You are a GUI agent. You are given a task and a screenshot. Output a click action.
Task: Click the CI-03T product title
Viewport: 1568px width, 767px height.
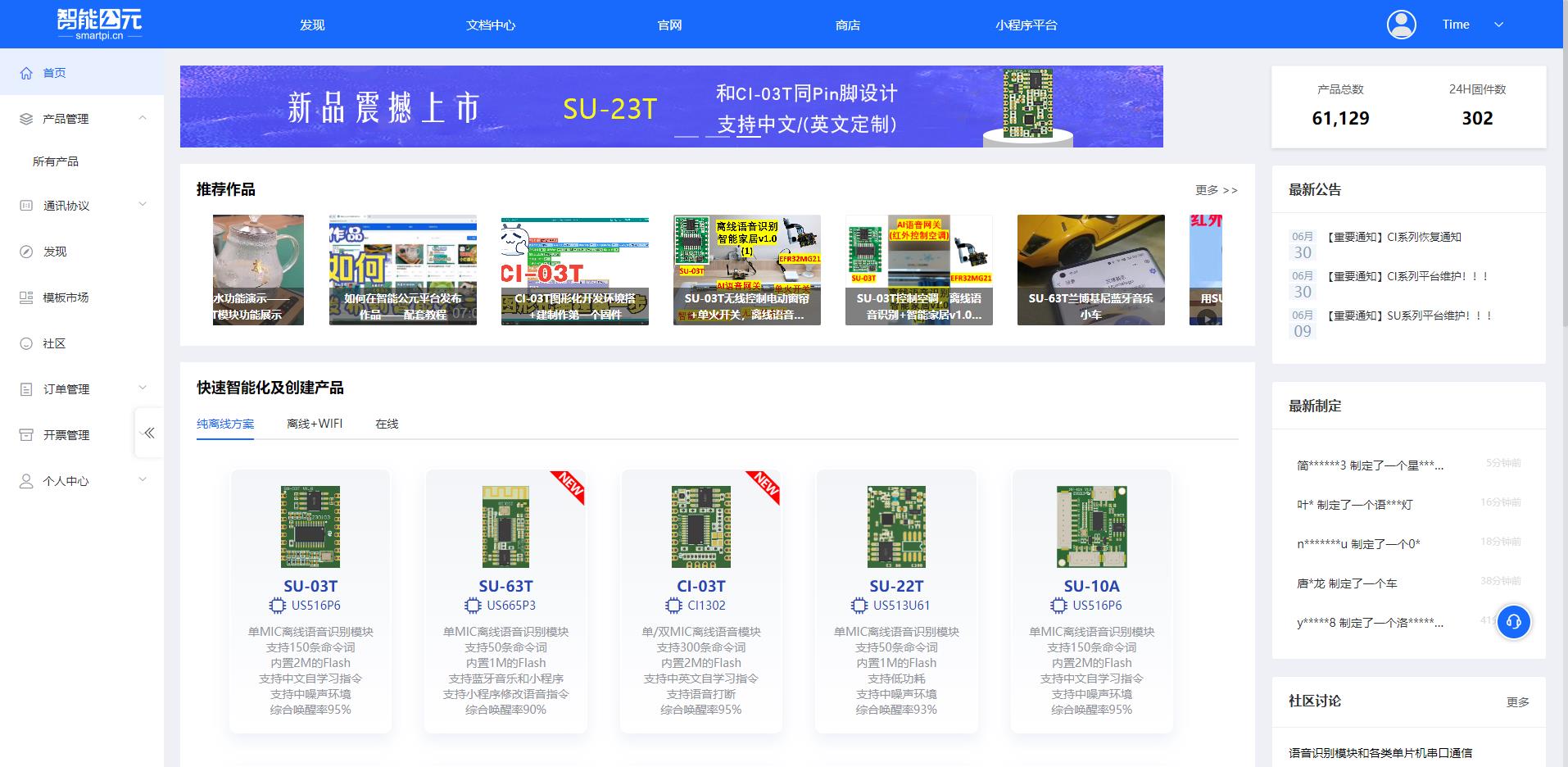coord(701,586)
